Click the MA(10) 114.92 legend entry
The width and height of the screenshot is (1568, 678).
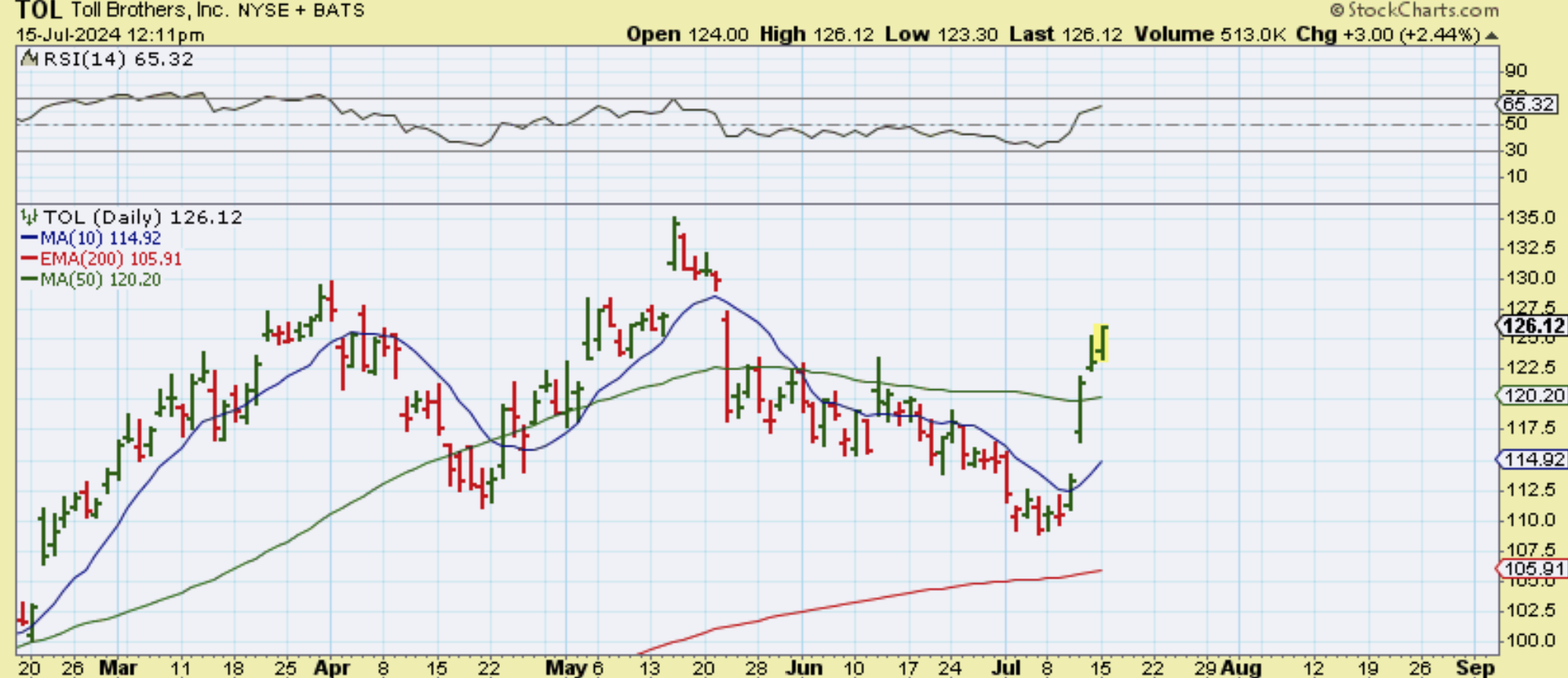point(100,238)
